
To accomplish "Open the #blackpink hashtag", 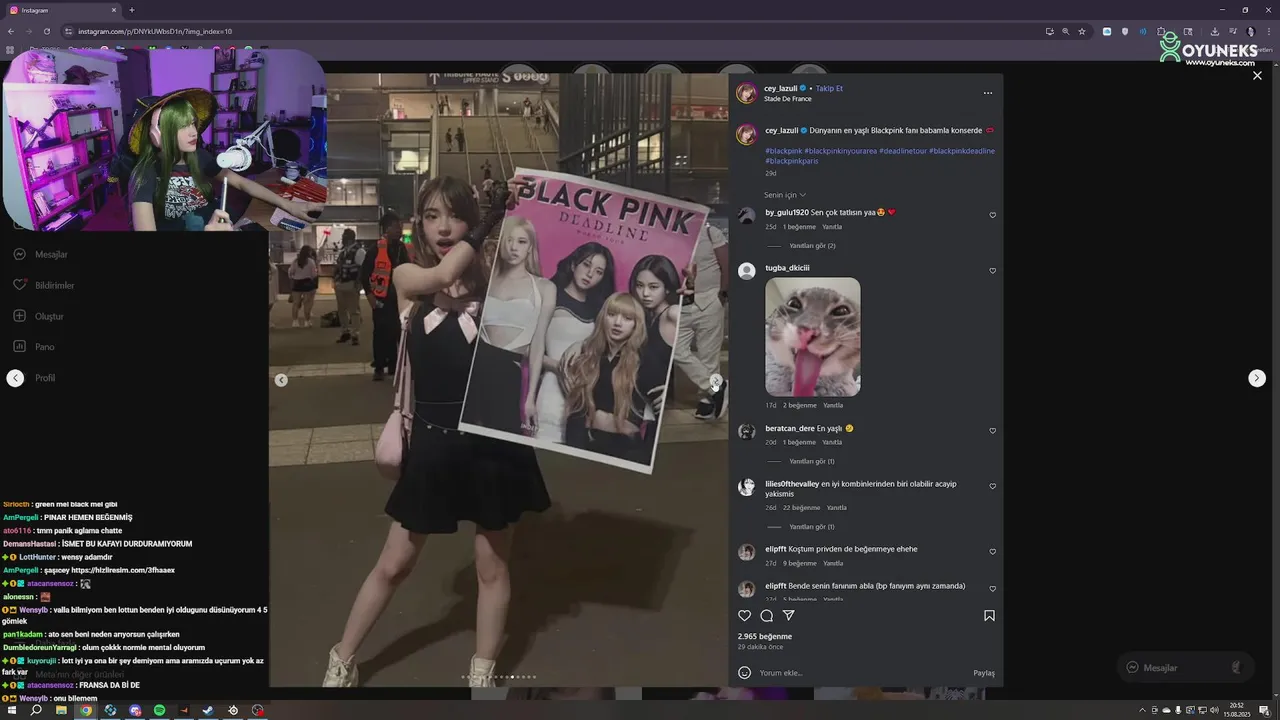I will tap(784, 151).
